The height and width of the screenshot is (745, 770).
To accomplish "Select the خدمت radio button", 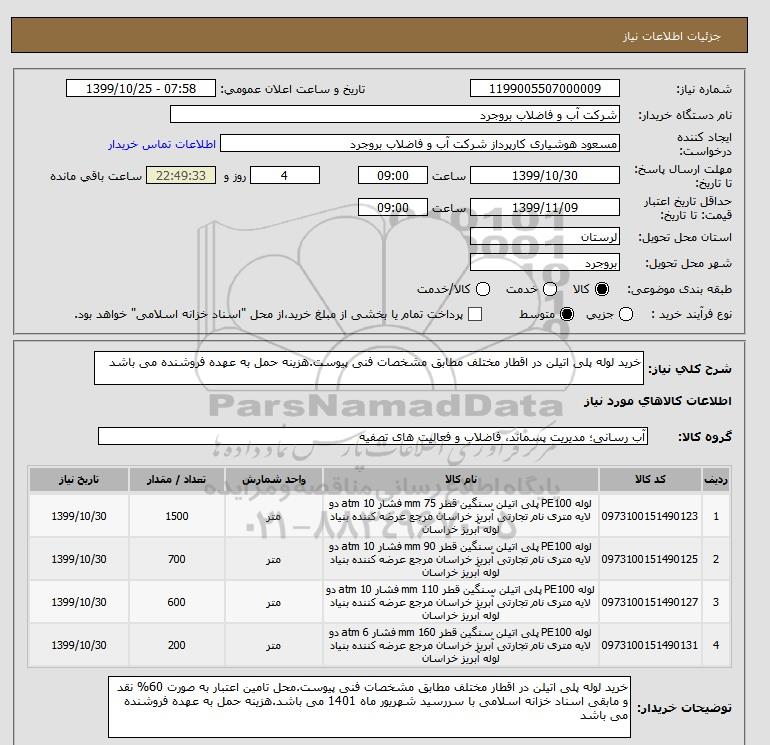I will 550,289.
